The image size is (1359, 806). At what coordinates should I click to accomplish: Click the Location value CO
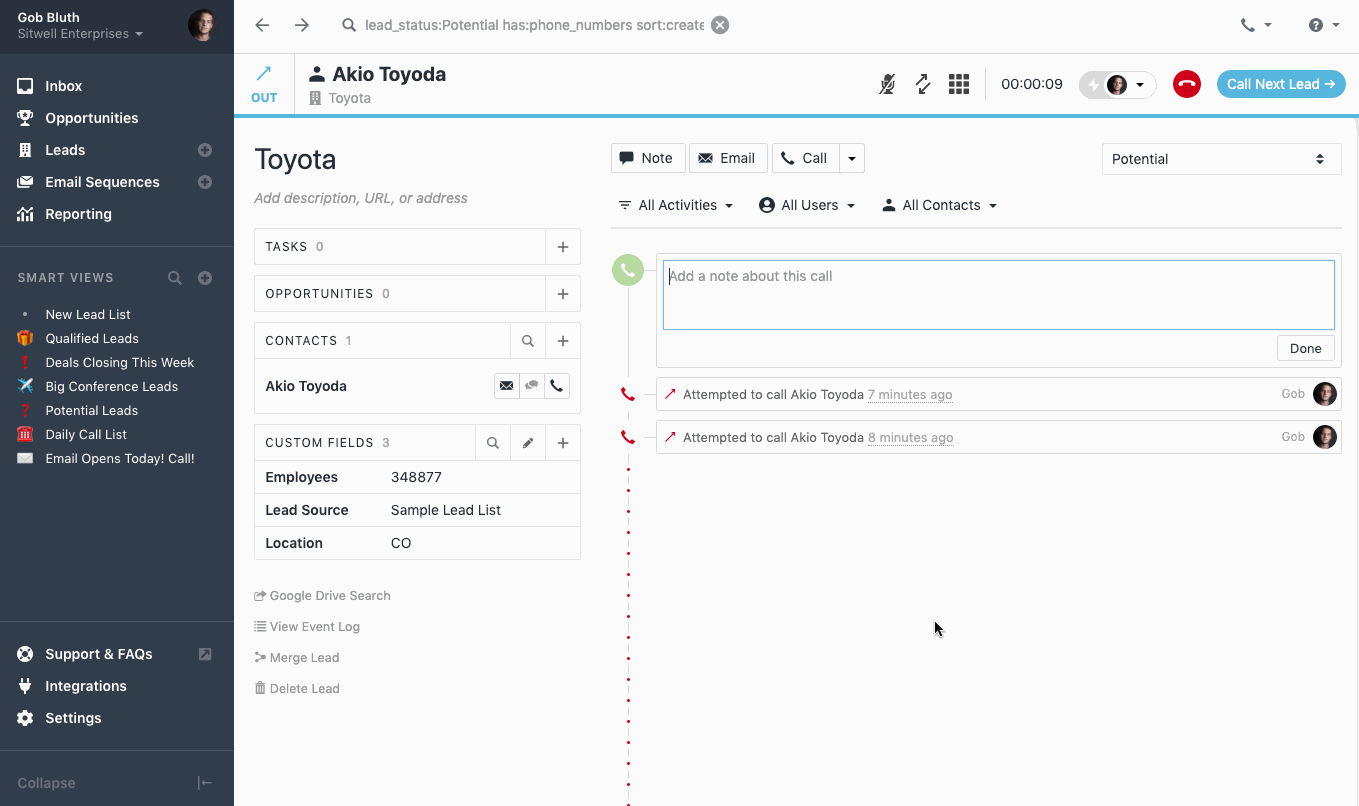point(401,543)
